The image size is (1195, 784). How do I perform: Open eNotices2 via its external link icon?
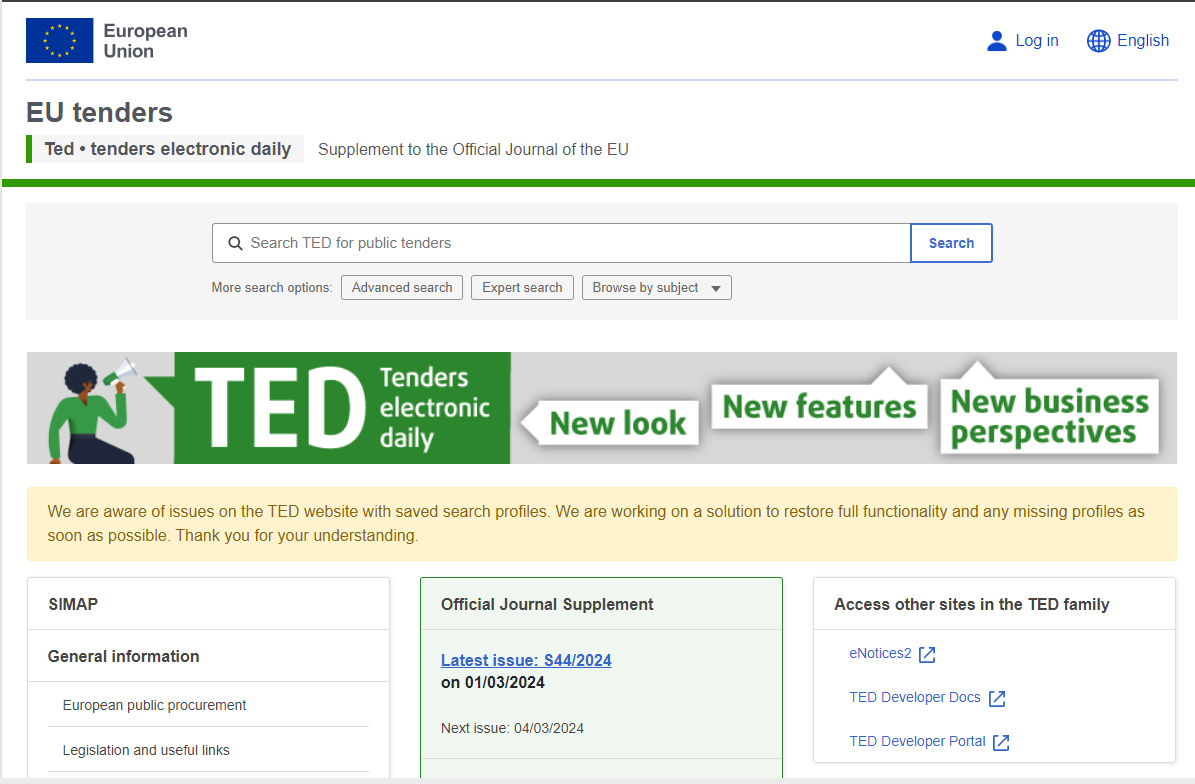(927, 653)
